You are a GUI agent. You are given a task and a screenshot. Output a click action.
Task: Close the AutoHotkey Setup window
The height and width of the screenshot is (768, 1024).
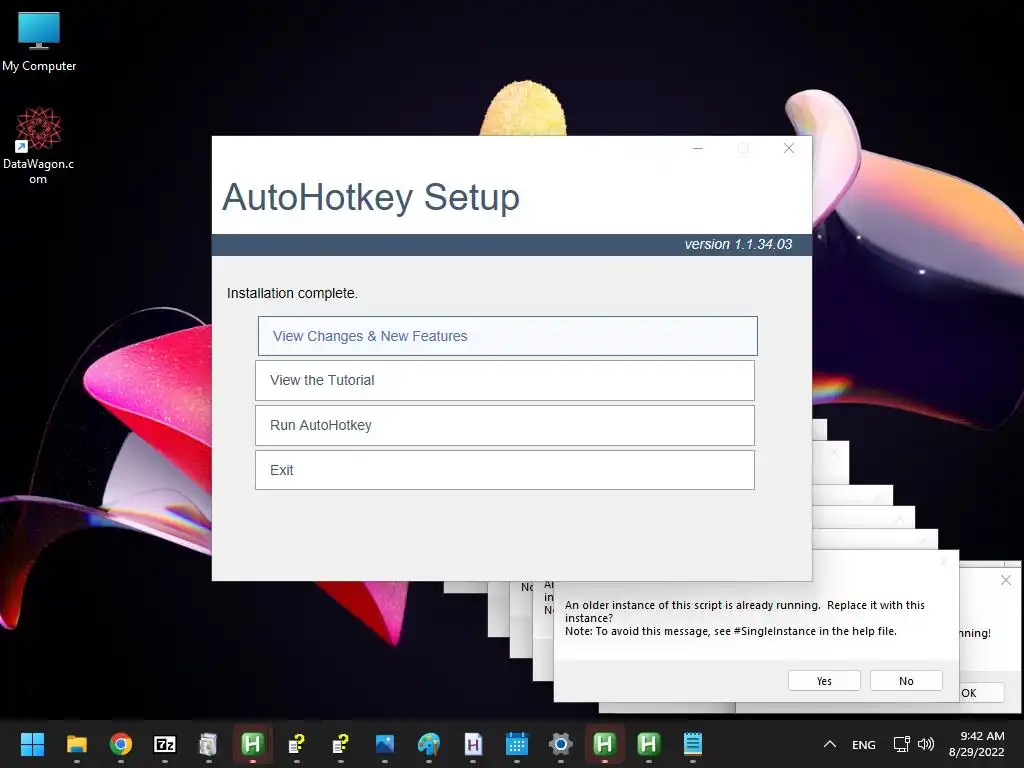click(x=789, y=148)
